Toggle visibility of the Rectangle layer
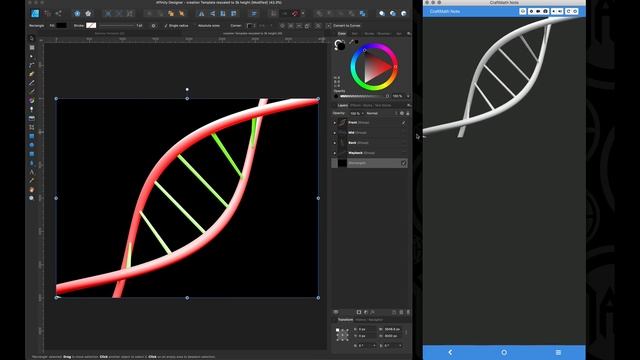The image size is (640, 360). [x=404, y=163]
